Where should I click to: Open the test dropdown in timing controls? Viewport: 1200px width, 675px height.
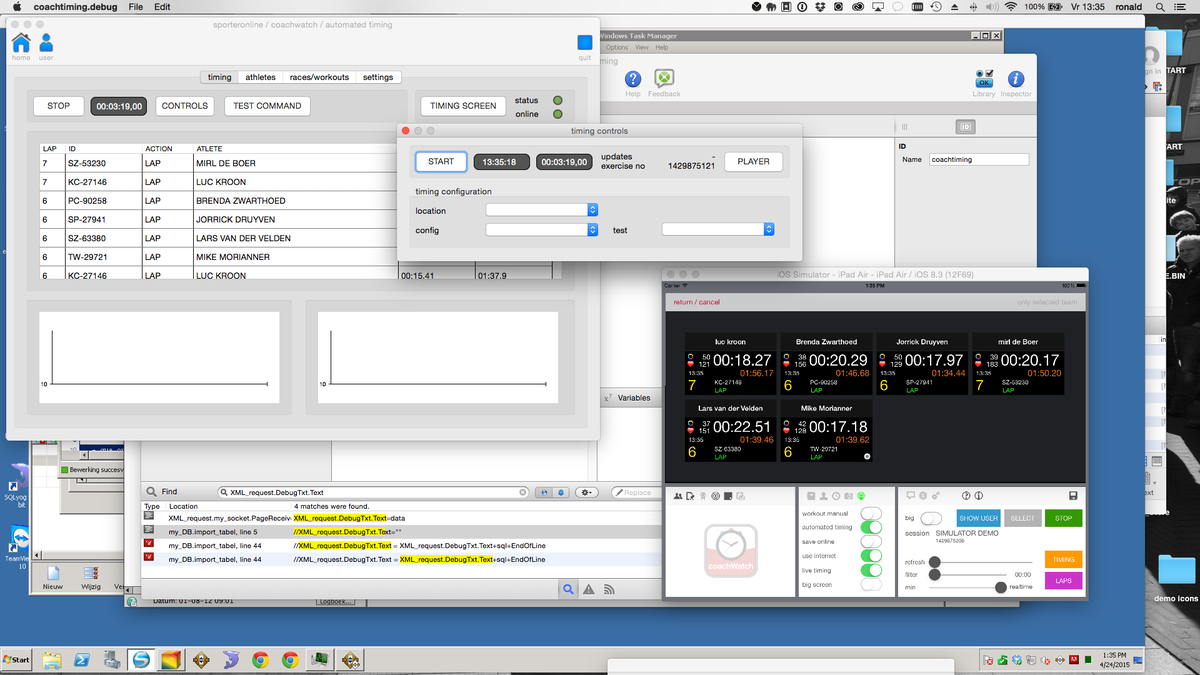coord(718,229)
